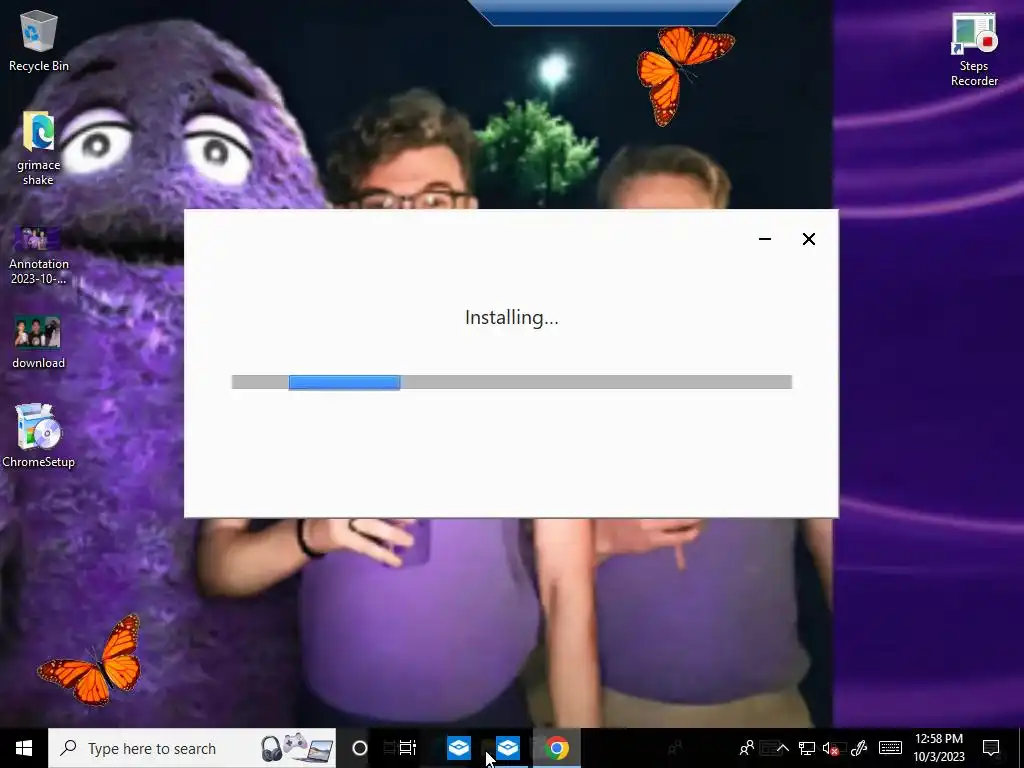Select the download image file on desktop
The width and height of the screenshot is (1024, 768).
[39, 343]
